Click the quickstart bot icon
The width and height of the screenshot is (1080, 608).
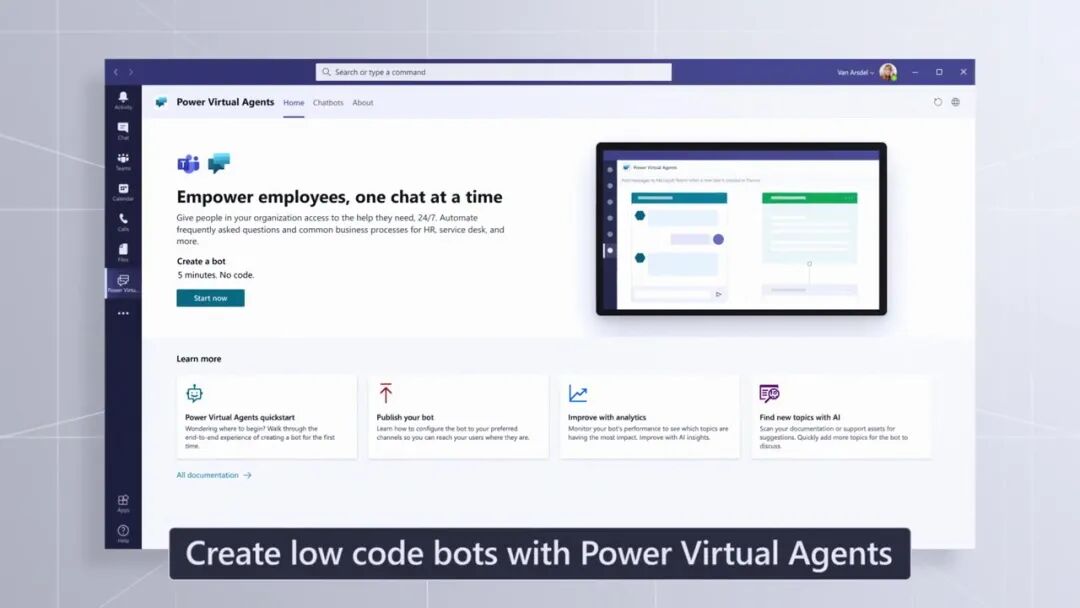point(194,393)
